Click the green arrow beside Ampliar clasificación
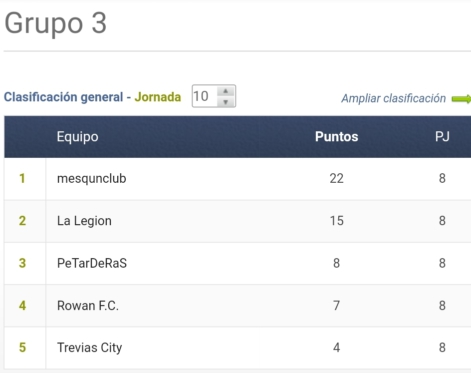The width and height of the screenshot is (471, 373). (x=461, y=99)
